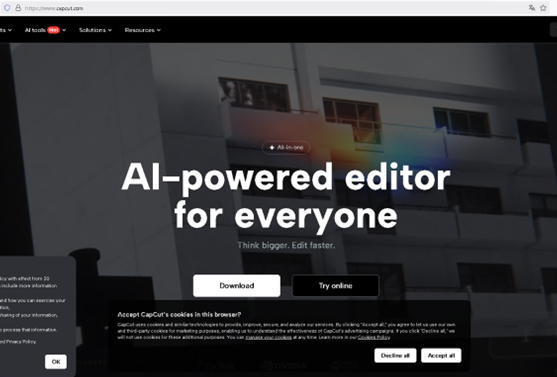Image resolution: width=557 pixels, height=377 pixels.
Task: Click the site security padlock icon
Action: coord(18,8)
